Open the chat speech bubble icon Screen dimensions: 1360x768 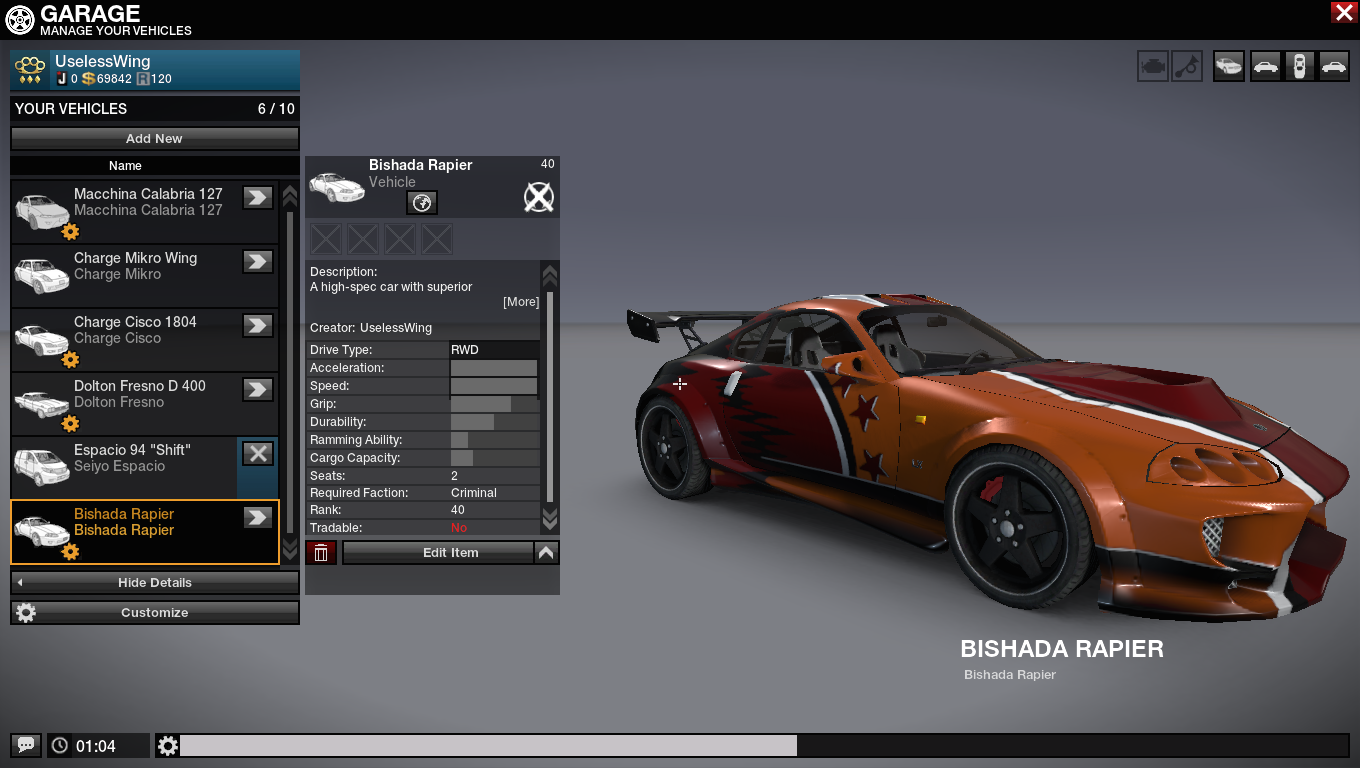click(x=26, y=745)
